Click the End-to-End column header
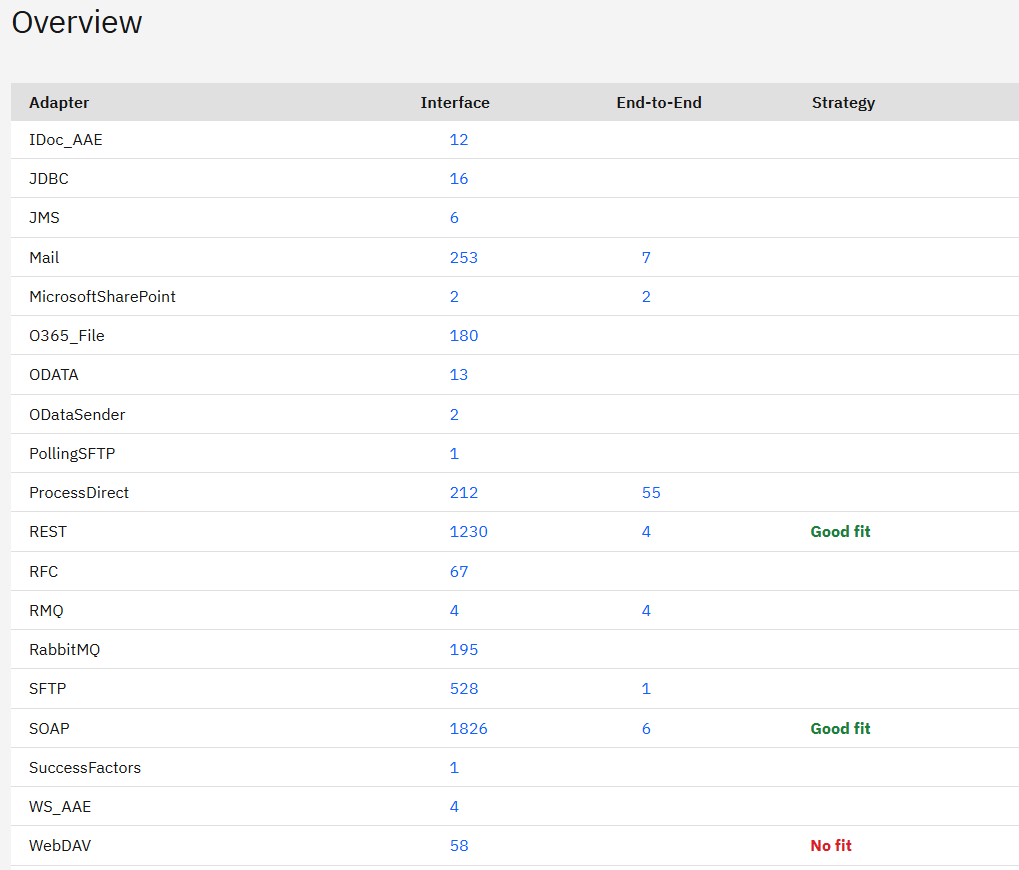This screenshot has width=1019, height=870. pyautogui.click(x=659, y=103)
